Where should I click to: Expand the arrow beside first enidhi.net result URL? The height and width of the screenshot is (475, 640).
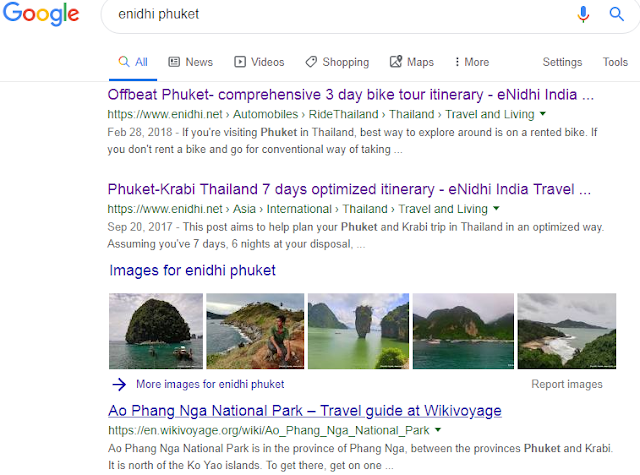[x=543, y=114]
